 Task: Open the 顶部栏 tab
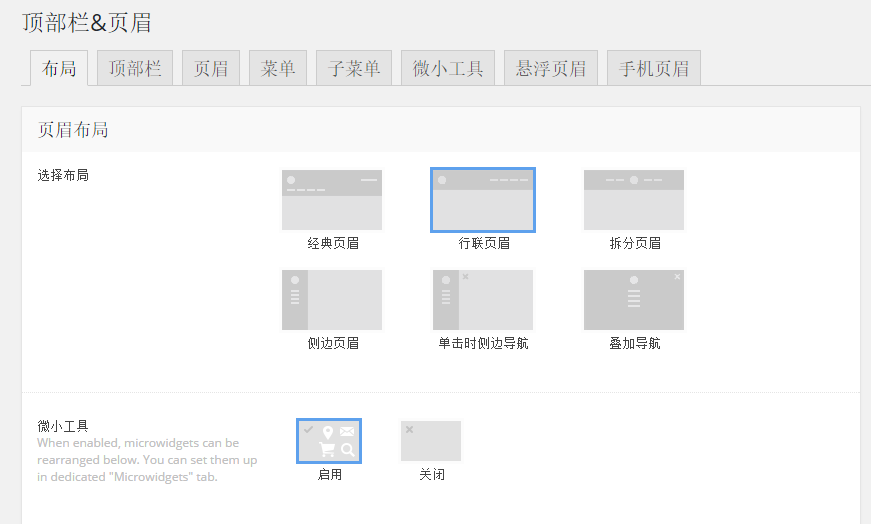point(135,68)
